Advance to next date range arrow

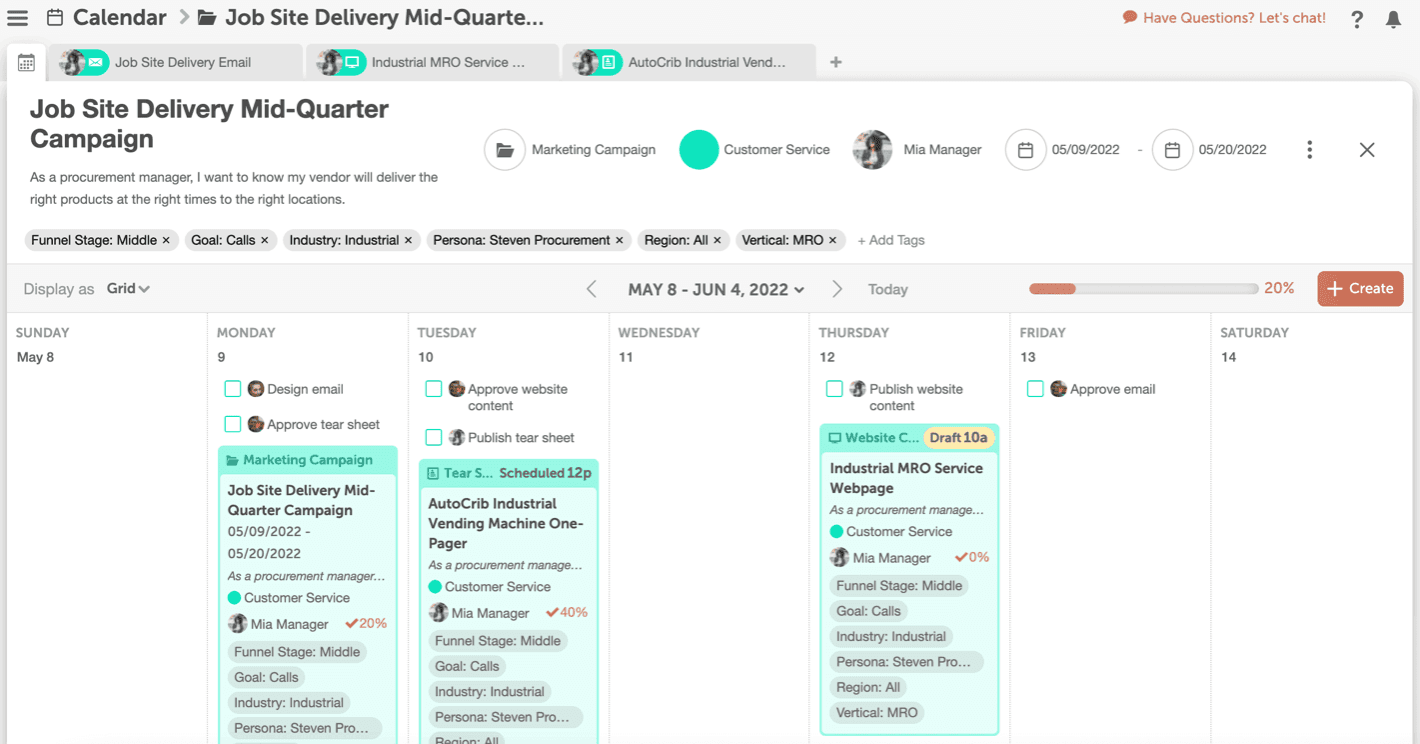click(837, 289)
